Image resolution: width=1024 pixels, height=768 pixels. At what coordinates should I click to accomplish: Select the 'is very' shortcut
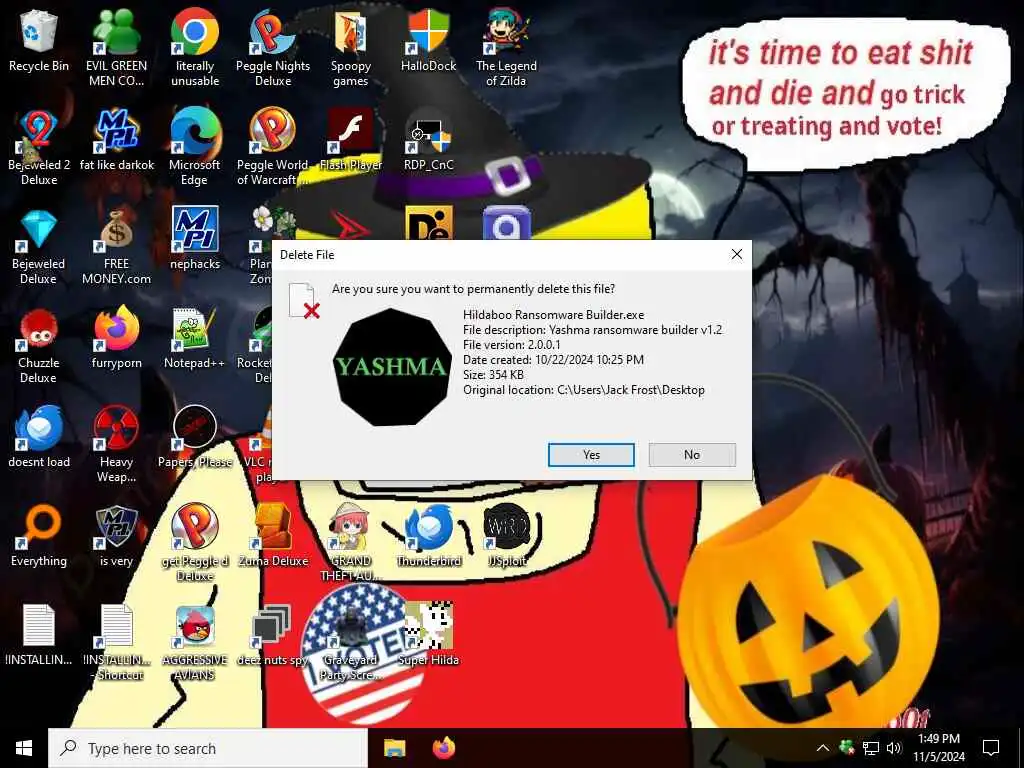116,537
